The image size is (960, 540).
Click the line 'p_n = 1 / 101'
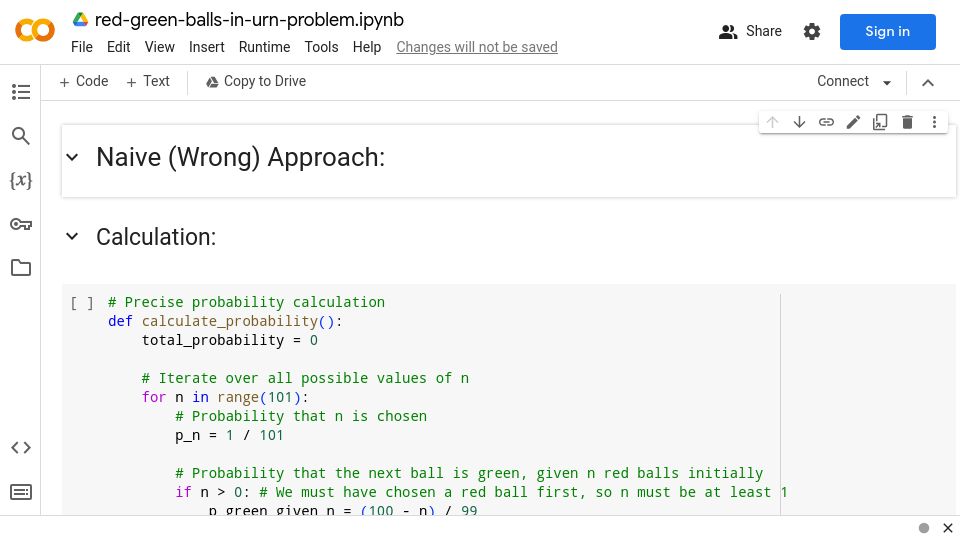[229, 435]
